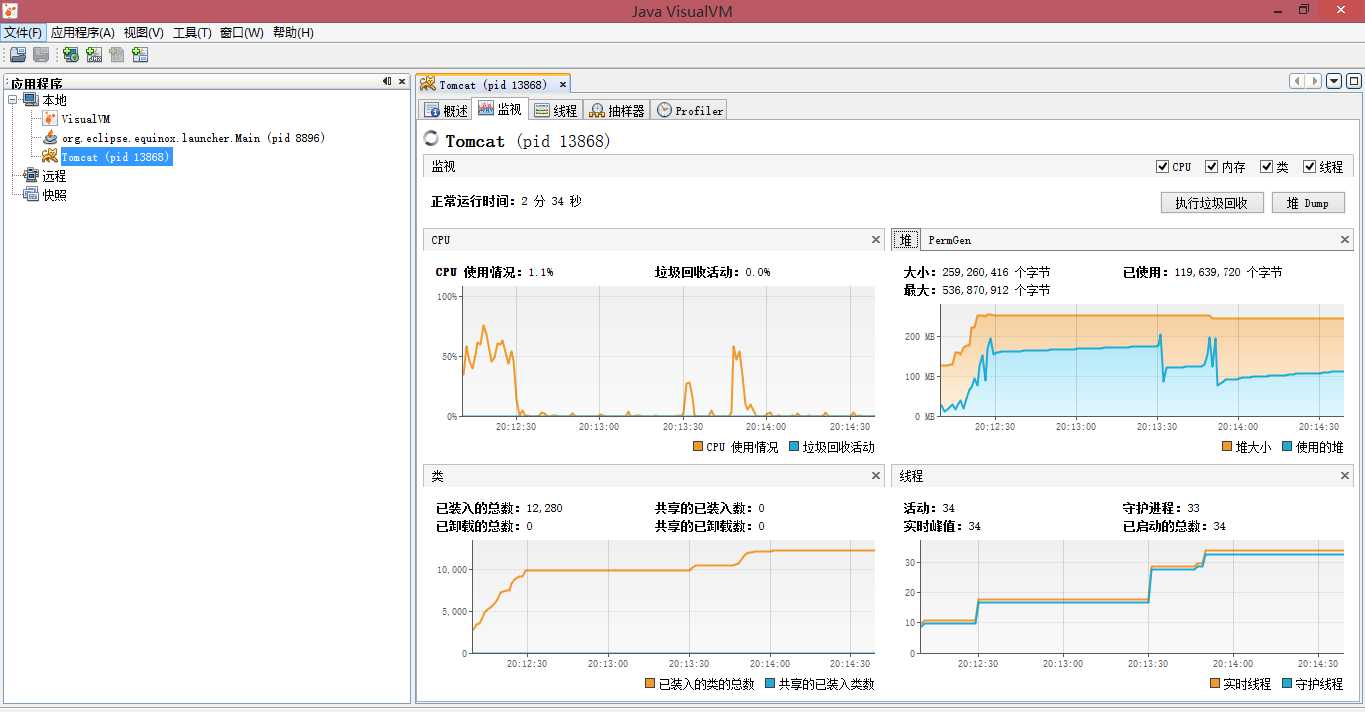The image size is (1365, 712).
Task: Click the 已使用 119,639,720 字节 value
Action: tap(1228, 272)
